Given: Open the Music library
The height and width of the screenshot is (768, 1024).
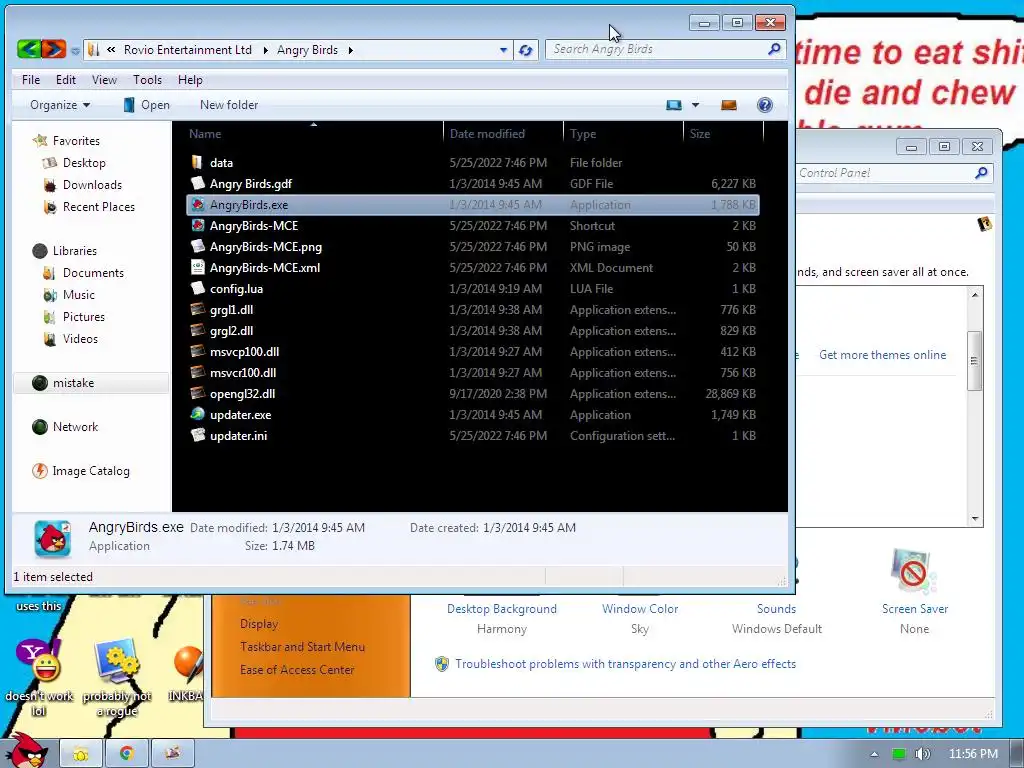Looking at the screenshot, I should [x=78, y=295].
